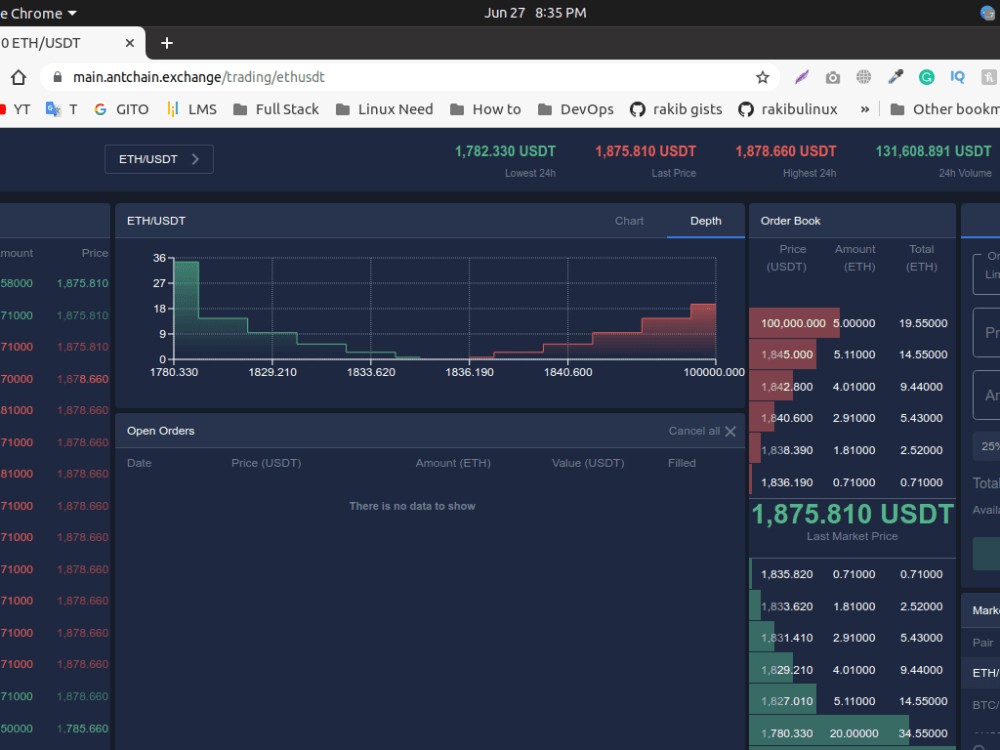The height and width of the screenshot is (750, 1000).
Task: Click the camera screenshot extension icon
Action: tap(832, 76)
